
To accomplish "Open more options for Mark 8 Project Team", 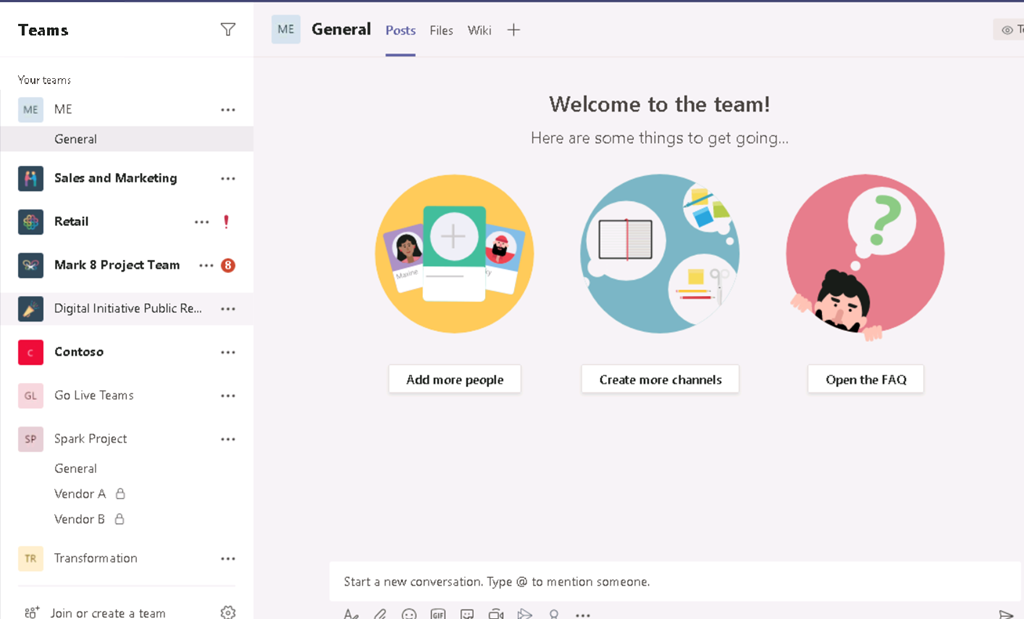I will [x=206, y=265].
